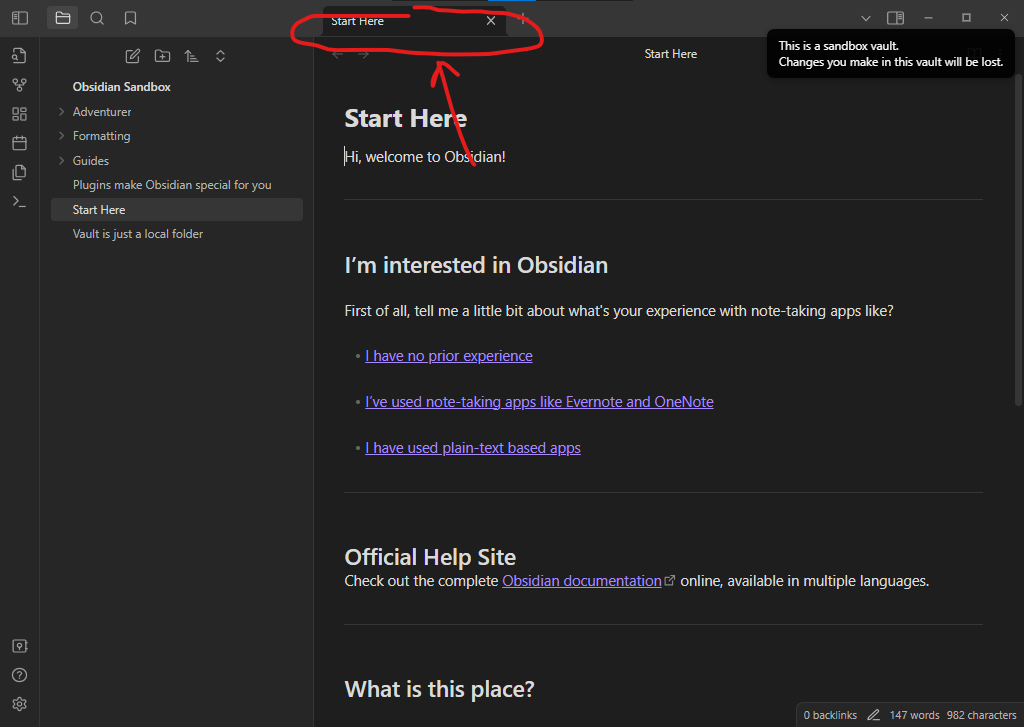The width and height of the screenshot is (1024, 727).
Task: Open the quick switcher from the ribbon
Action: [19, 56]
